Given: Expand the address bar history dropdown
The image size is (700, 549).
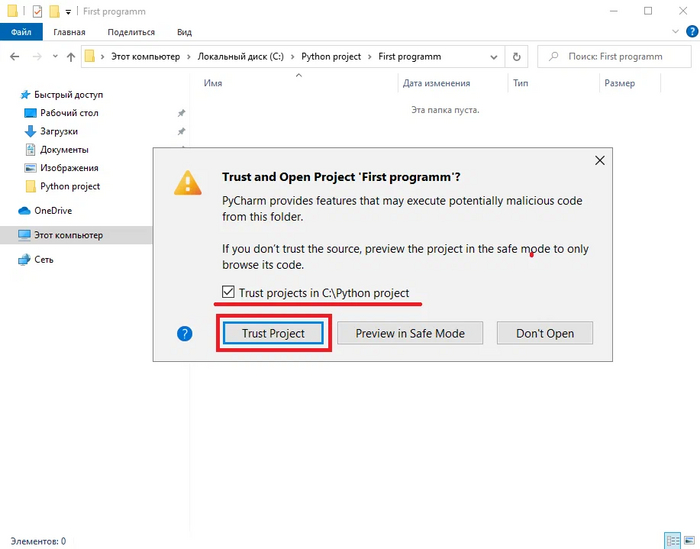Looking at the screenshot, I should pos(494,57).
